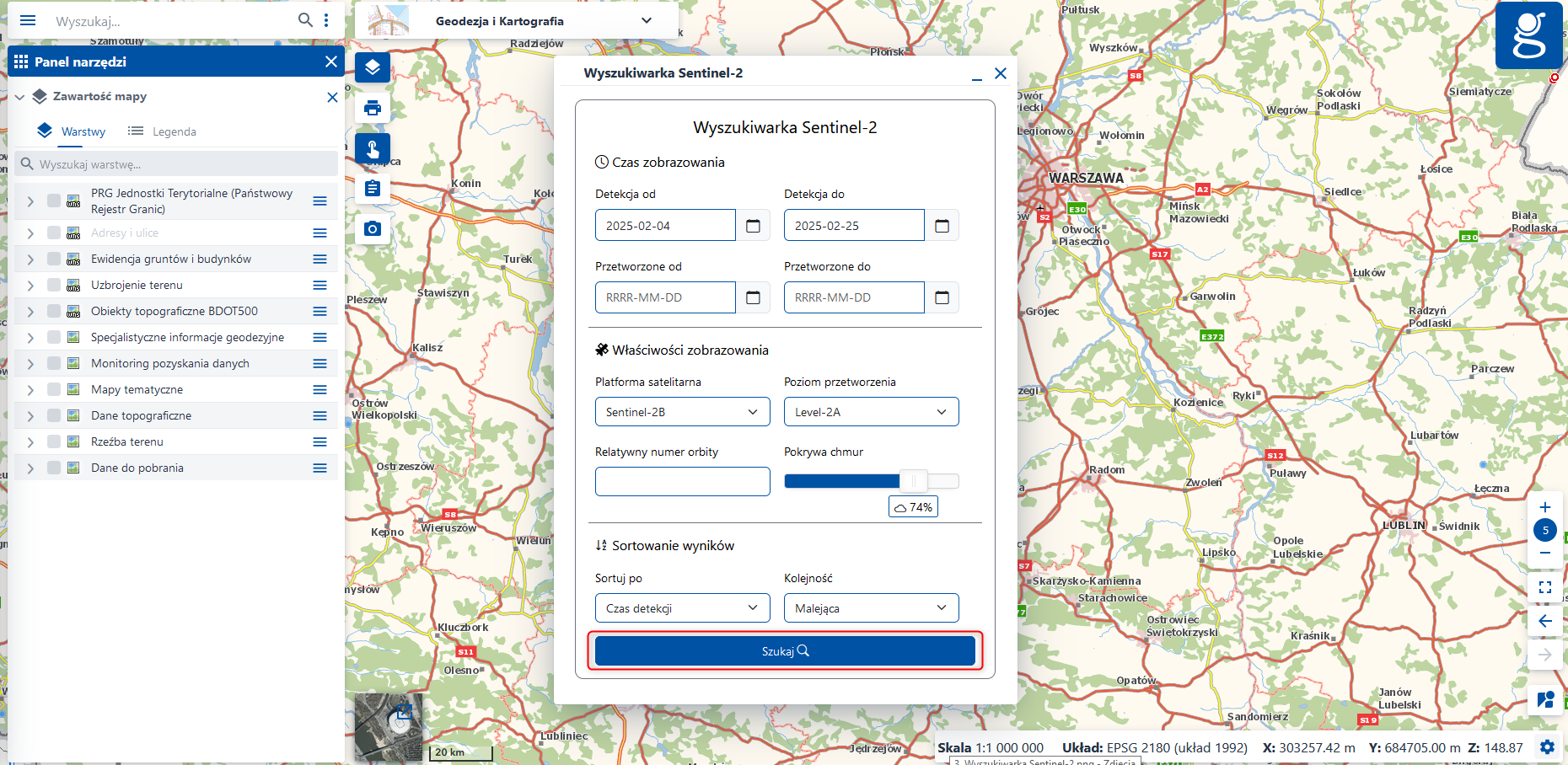Click the camera screenshot icon
The image size is (1568, 765).
373,228
